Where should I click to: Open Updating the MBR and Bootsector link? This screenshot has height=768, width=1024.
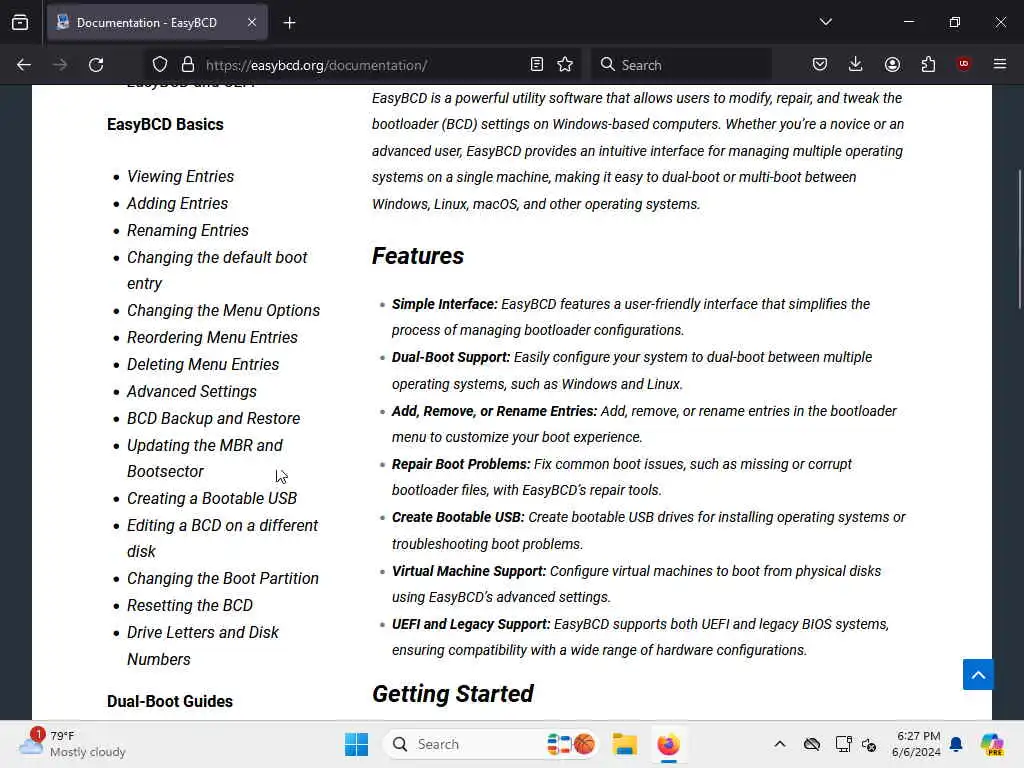tap(205, 458)
